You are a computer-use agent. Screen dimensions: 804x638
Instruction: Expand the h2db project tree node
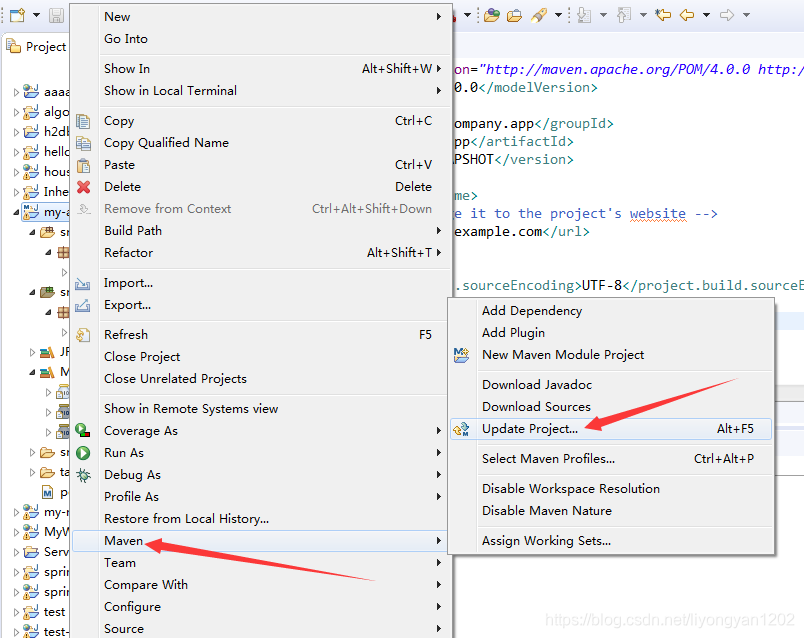(16, 132)
